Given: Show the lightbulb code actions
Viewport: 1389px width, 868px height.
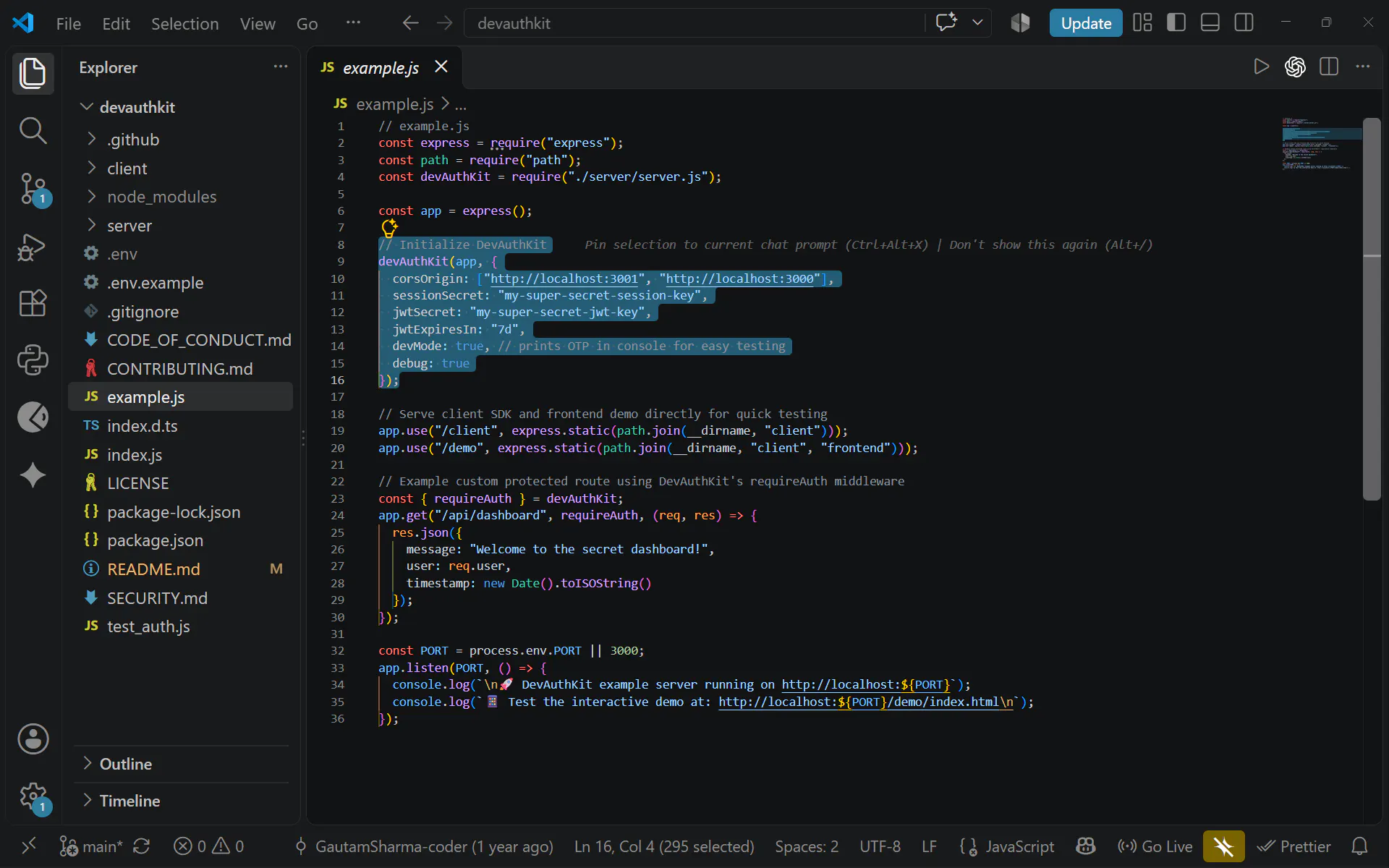Looking at the screenshot, I should (x=389, y=228).
